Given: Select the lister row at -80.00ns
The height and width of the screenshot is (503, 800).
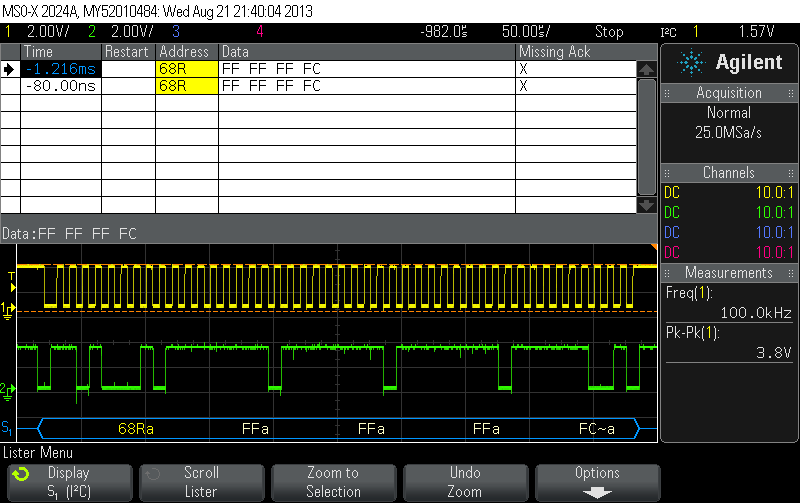Looking at the screenshot, I should (318, 86).
